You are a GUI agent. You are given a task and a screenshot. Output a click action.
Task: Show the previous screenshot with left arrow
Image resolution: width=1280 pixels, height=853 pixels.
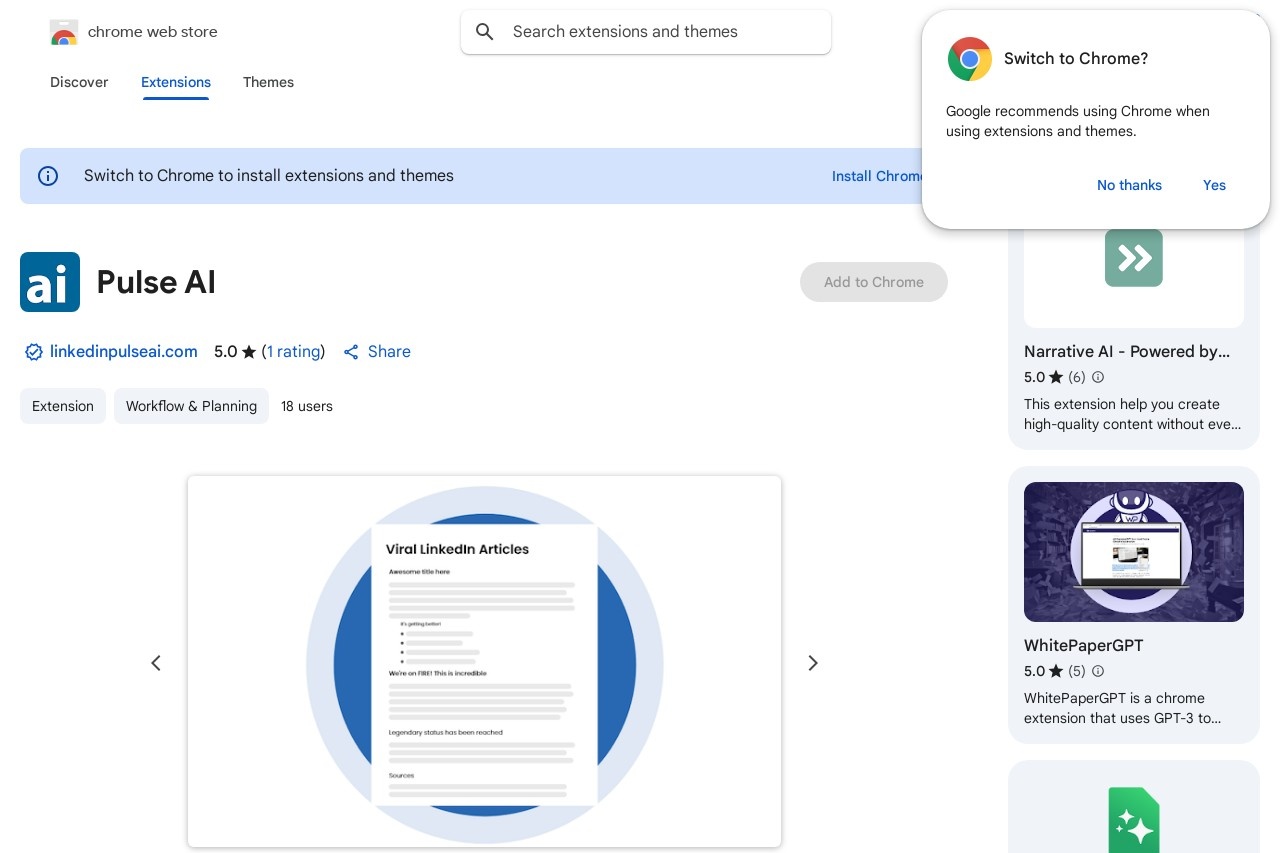point(156,663)
